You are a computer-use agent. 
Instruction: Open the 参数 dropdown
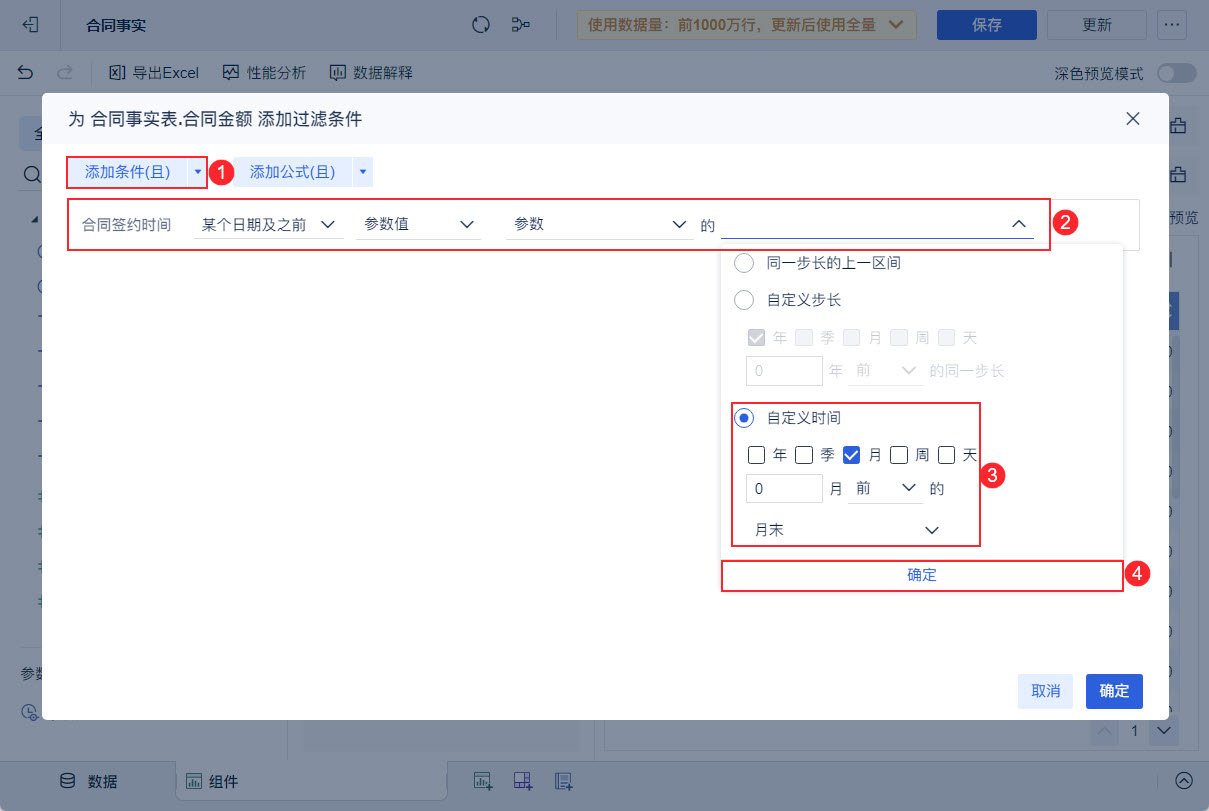tap(599, 224)
